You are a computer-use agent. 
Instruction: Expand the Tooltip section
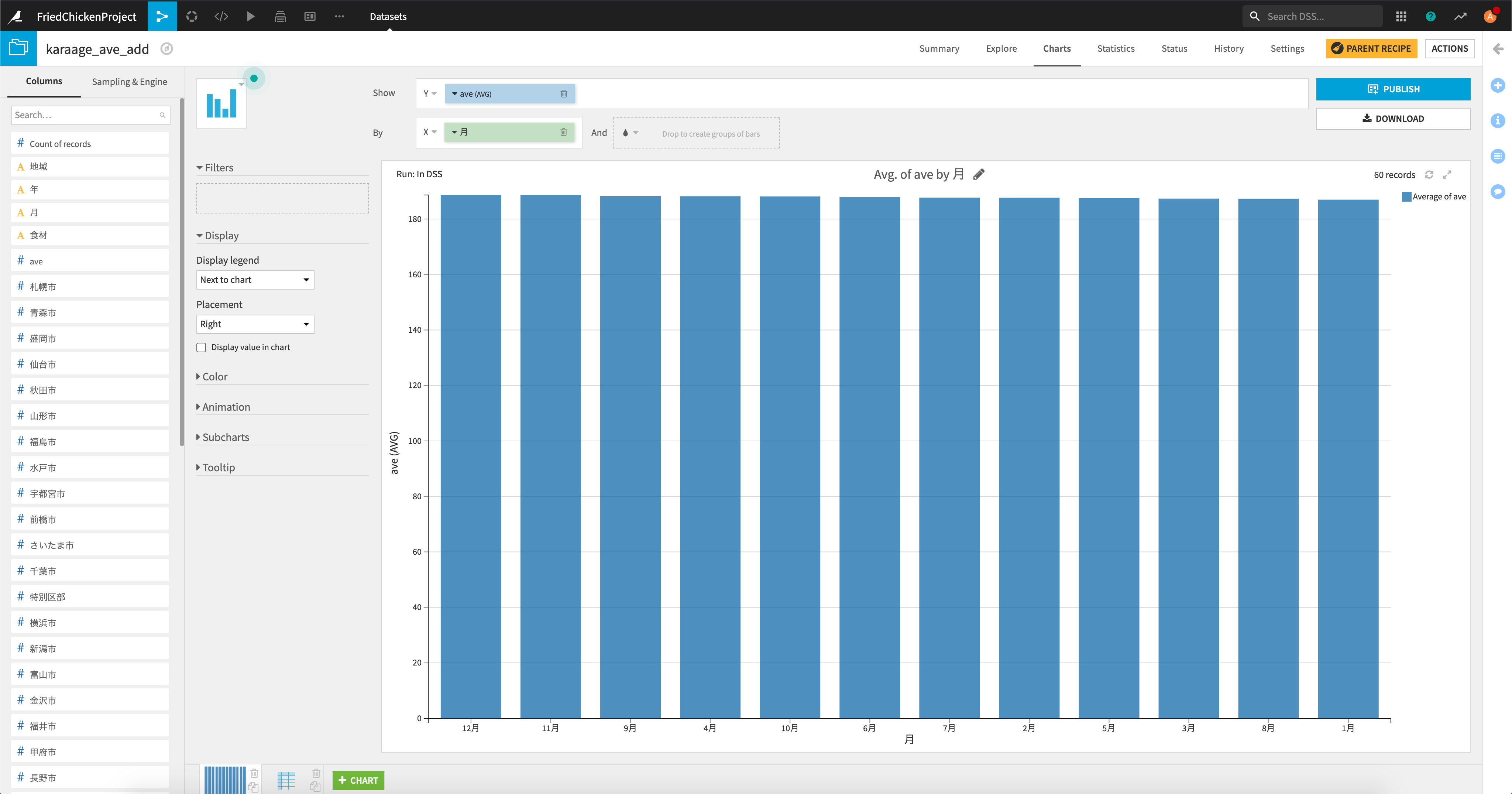point(218,468)
